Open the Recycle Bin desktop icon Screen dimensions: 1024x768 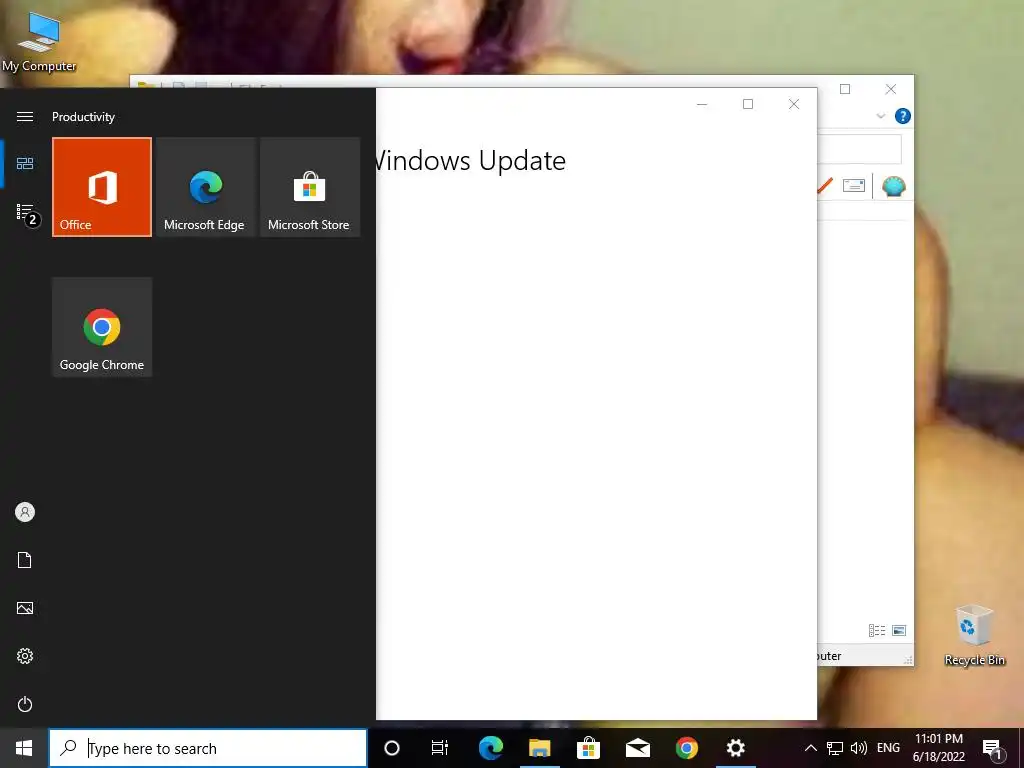click(974, 635)
